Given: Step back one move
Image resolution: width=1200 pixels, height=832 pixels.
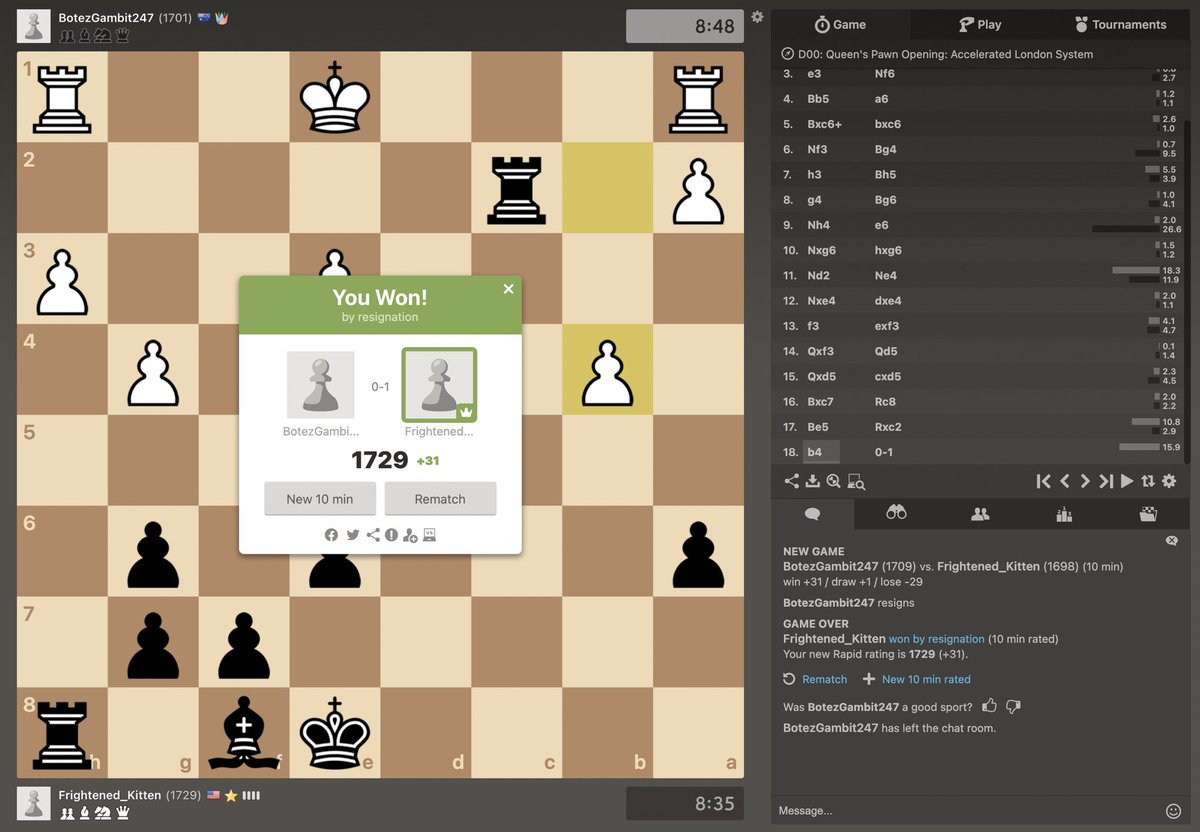Looking at the screenshot, I should (1064, 481).
